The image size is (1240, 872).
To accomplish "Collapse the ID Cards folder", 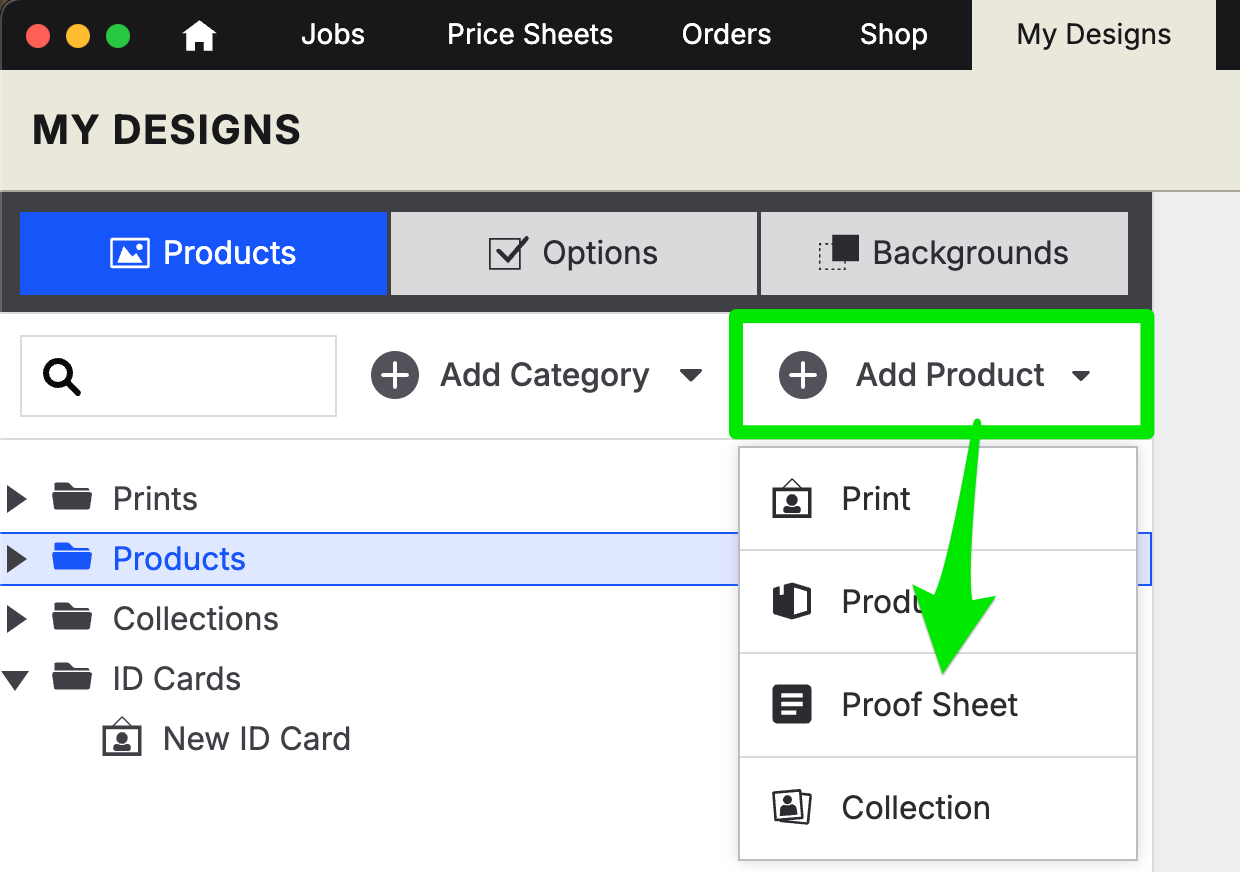I will tap(15, 680).
